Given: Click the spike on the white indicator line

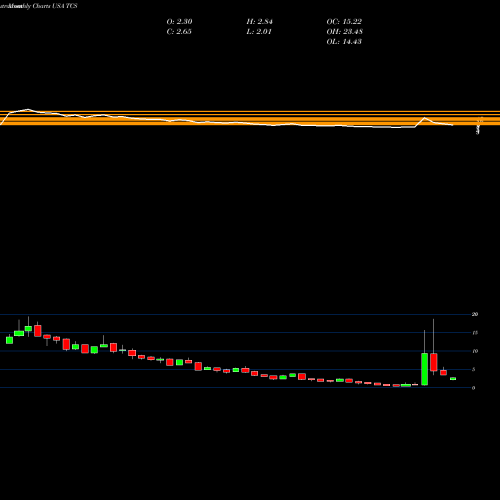Looking at the screenshot, I should [424, 118].
